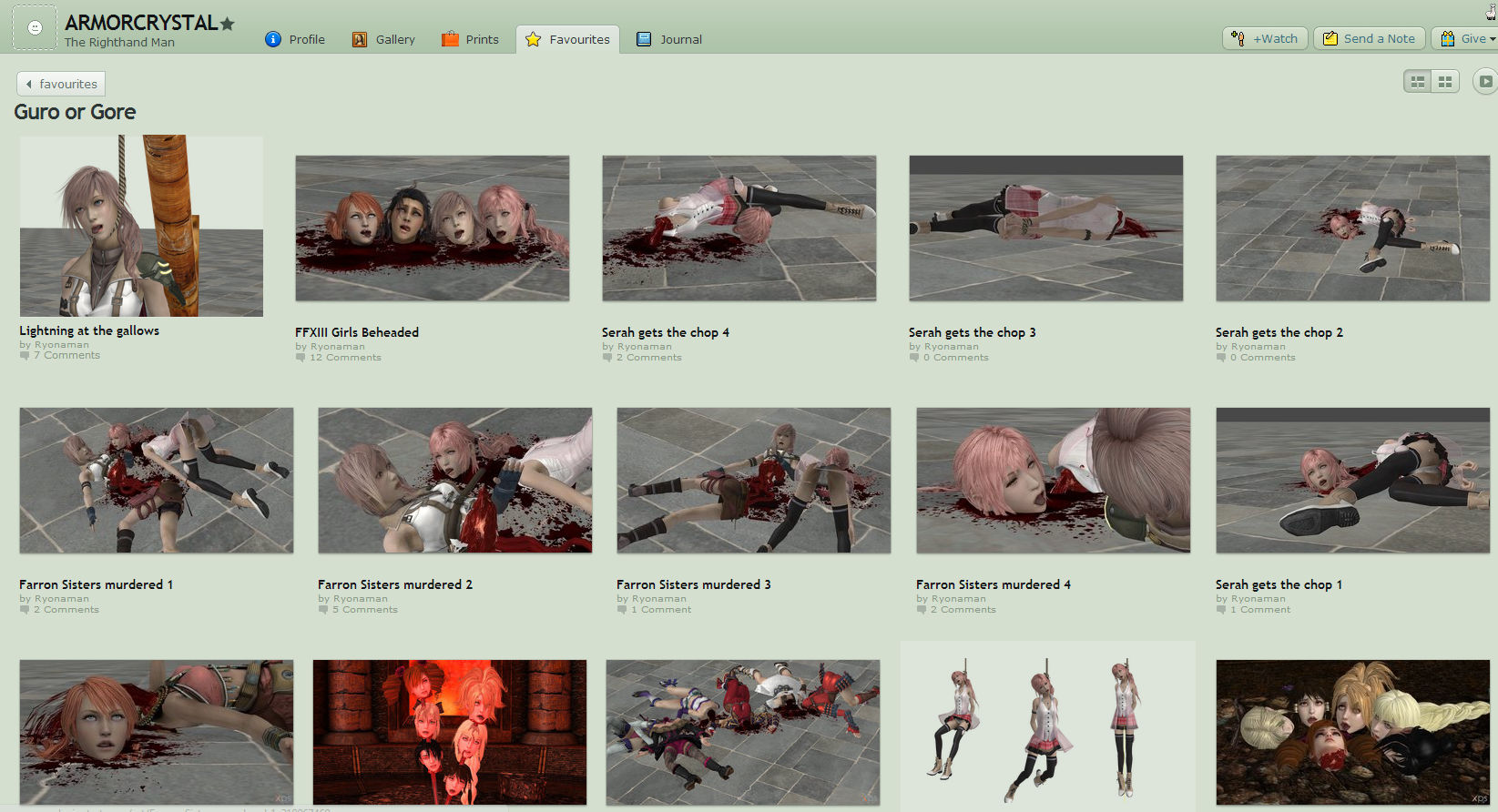Switch to grid thumbnail view icon
1498x812 pixels.
coord(1445,82)
